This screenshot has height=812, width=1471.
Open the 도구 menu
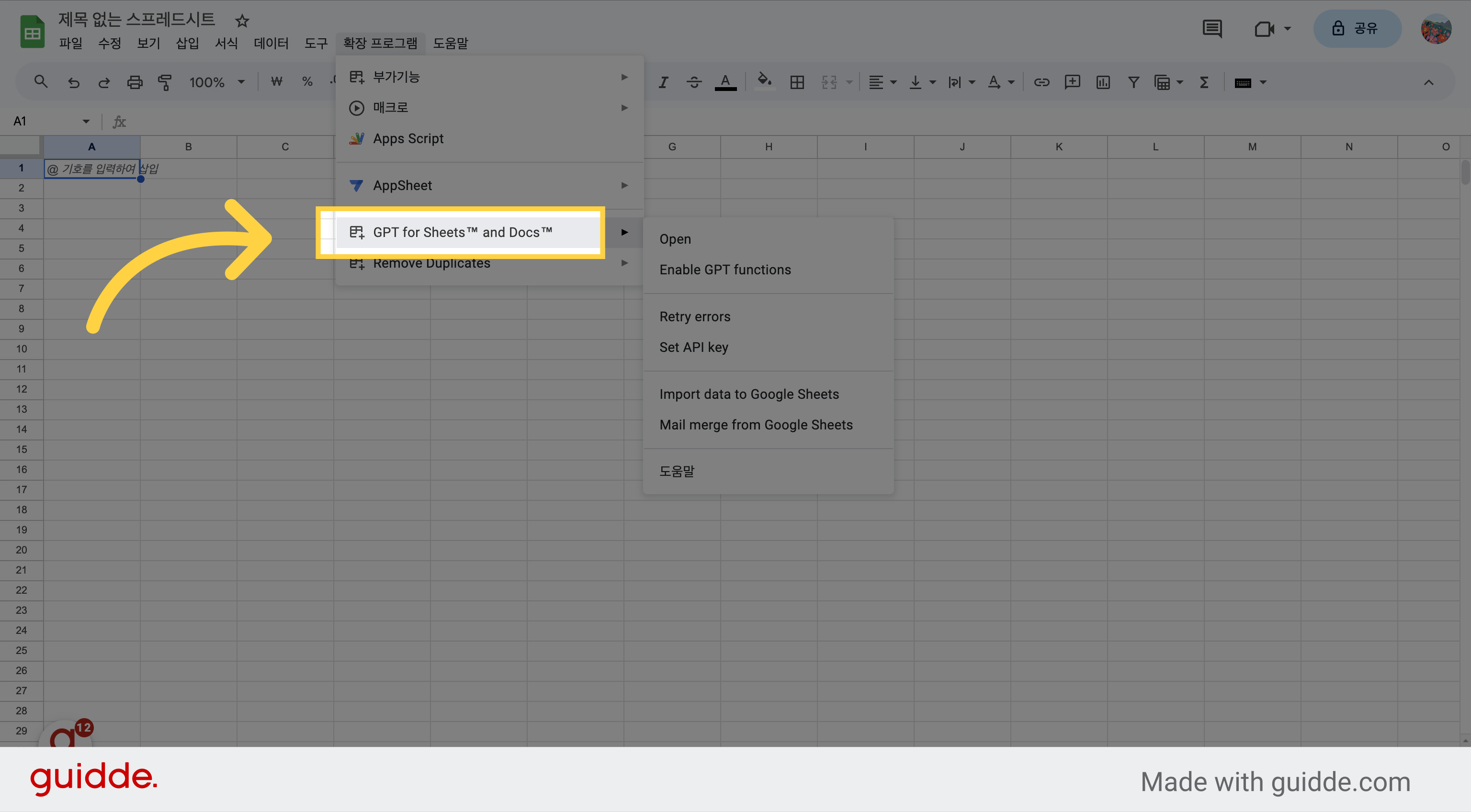(x=316, y=43)
